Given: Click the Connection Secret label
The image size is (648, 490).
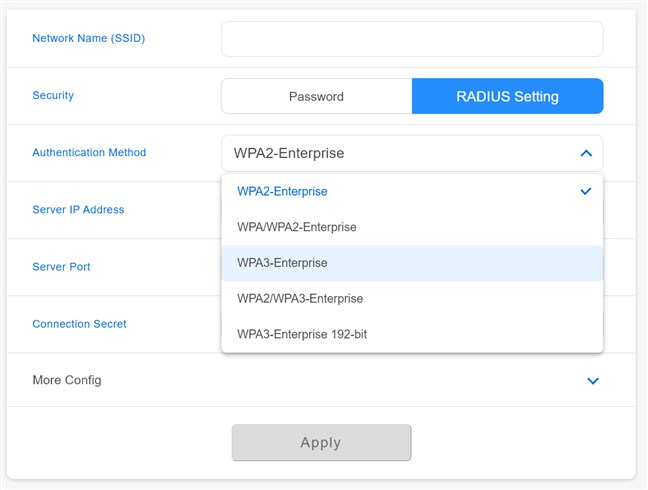Looking at the screenshot, I should click(79, 324).
